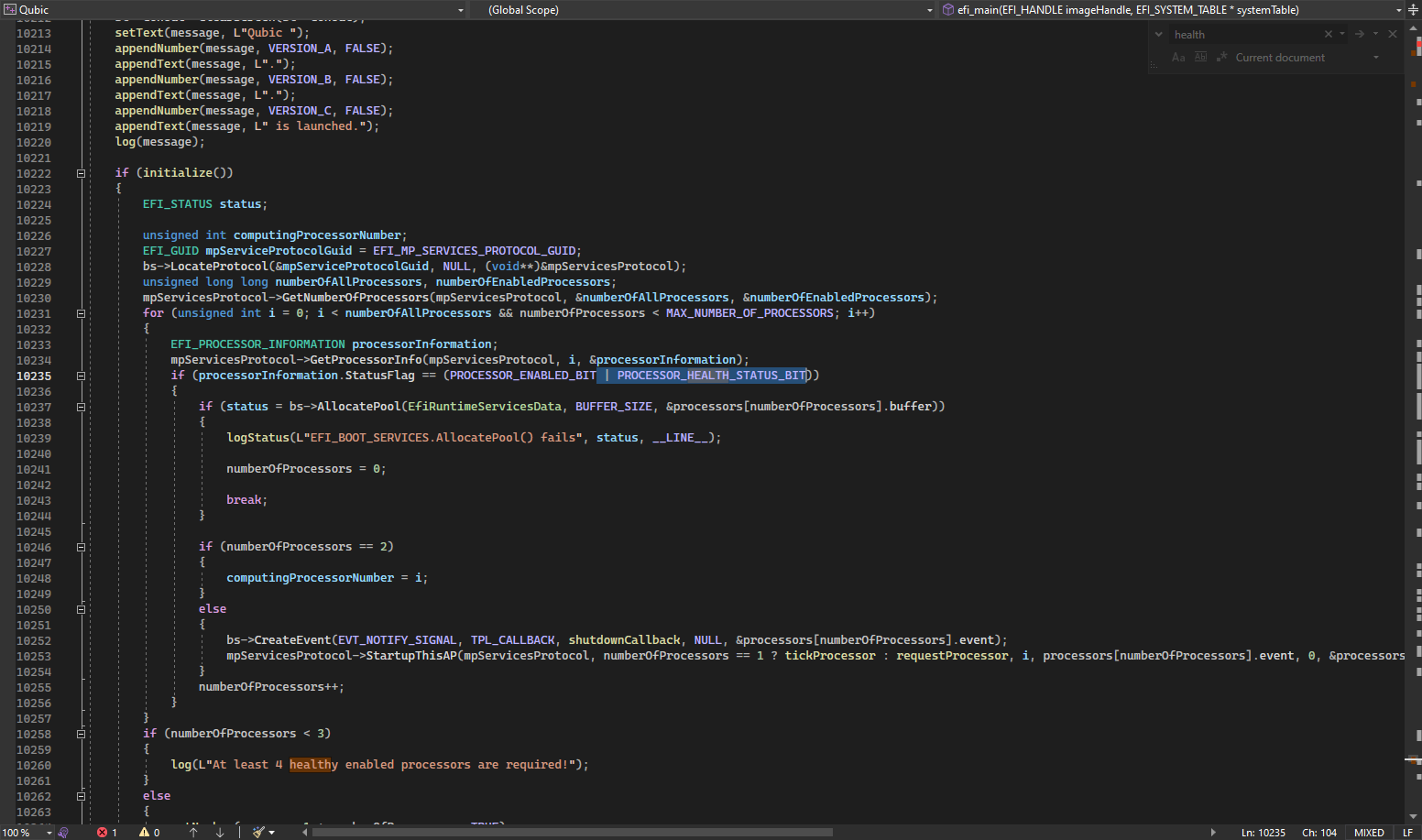Click requestProcessor identifier on line 10253

tap(952, 656)
